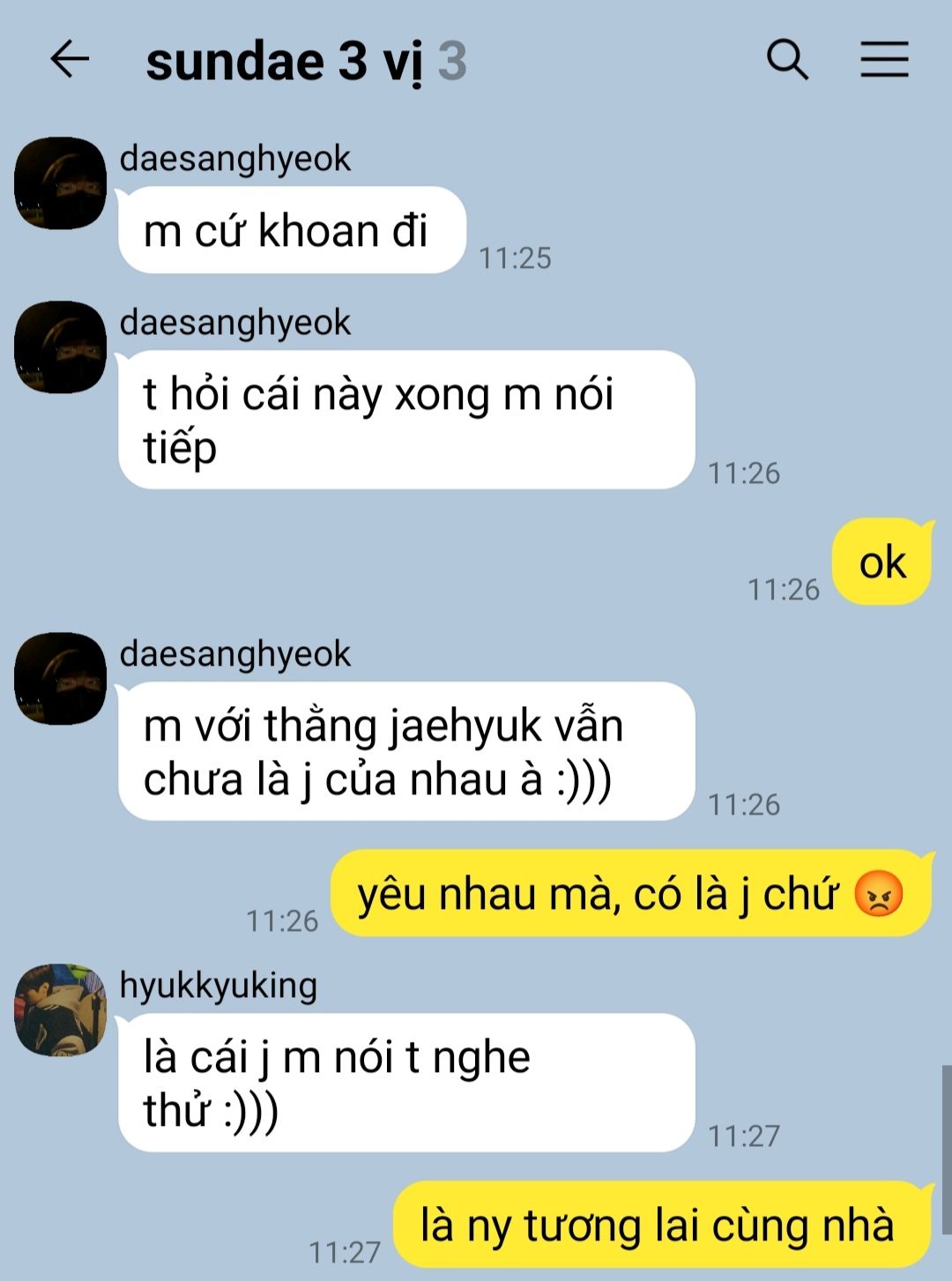
Task: Tap the angry face emoji in message
Action: pos(879,894)
